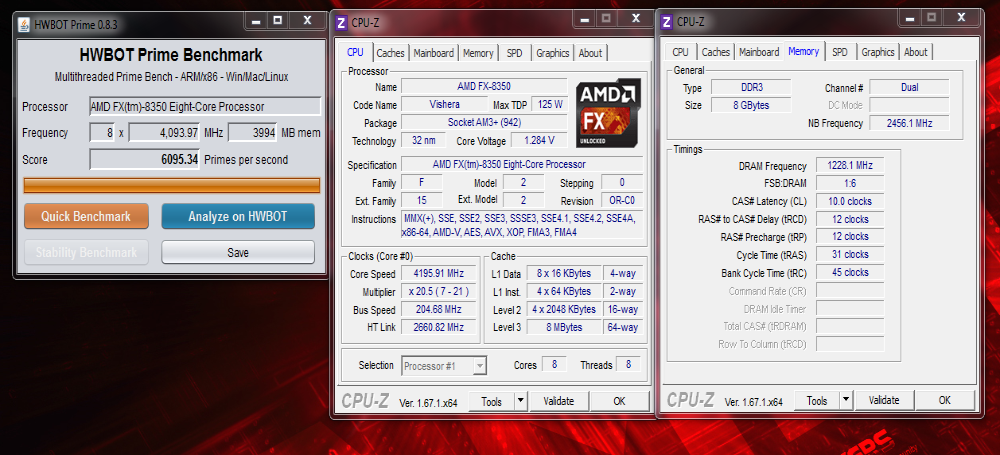Click Validate in the CPU-Z CPU window
This screenshot has width=1000, height=455.
pyautogui.click(x=559, y=401)
